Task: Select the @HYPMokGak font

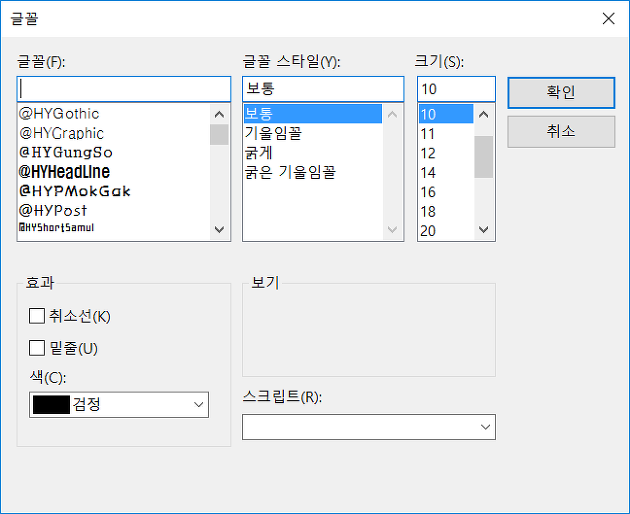Action: pyautogui.click(x=114, y=191)
